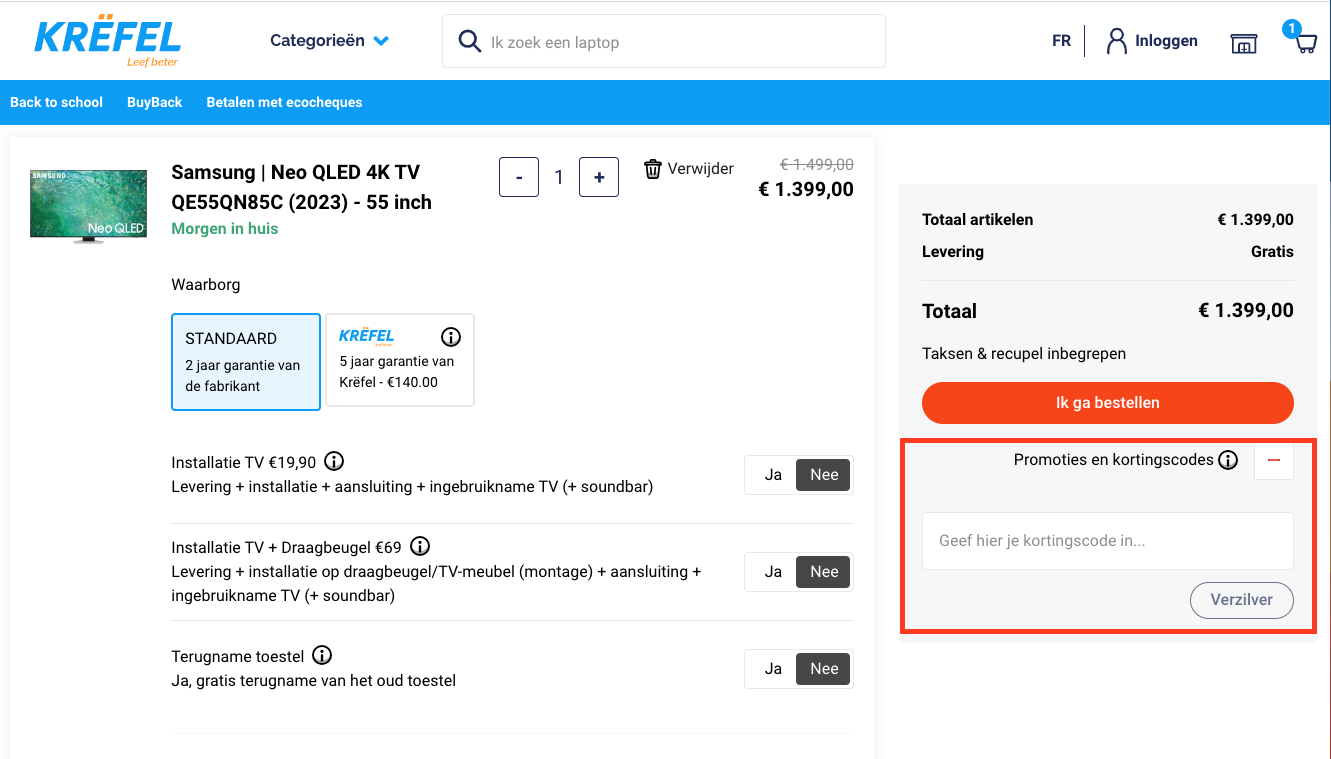Open BuyBack menu item
This screenshot has width=1331, height=759.
point(155,102)
